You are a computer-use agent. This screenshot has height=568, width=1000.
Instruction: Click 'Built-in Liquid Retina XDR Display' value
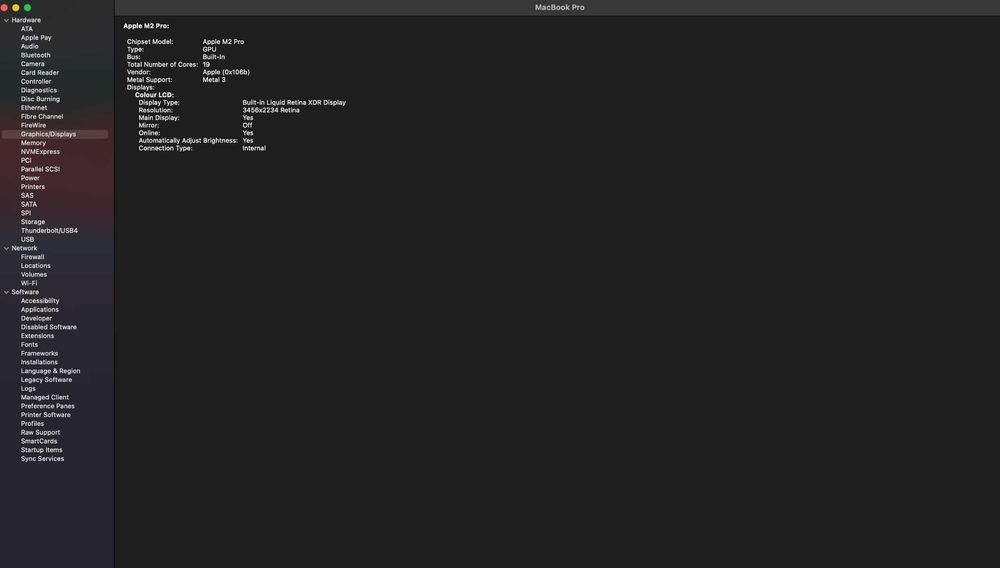294,103
